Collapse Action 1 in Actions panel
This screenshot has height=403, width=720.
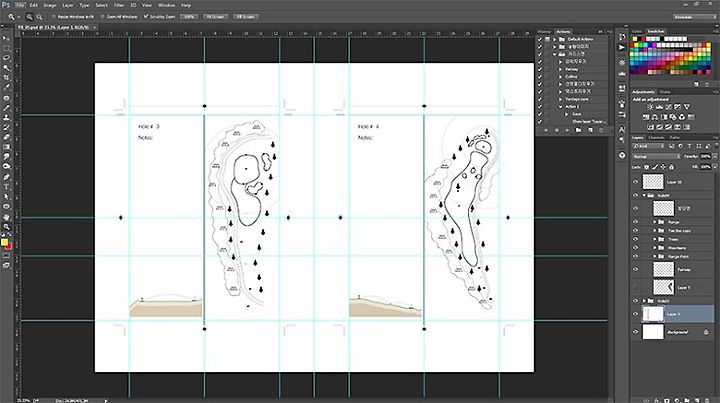click(x=560, y=106)
